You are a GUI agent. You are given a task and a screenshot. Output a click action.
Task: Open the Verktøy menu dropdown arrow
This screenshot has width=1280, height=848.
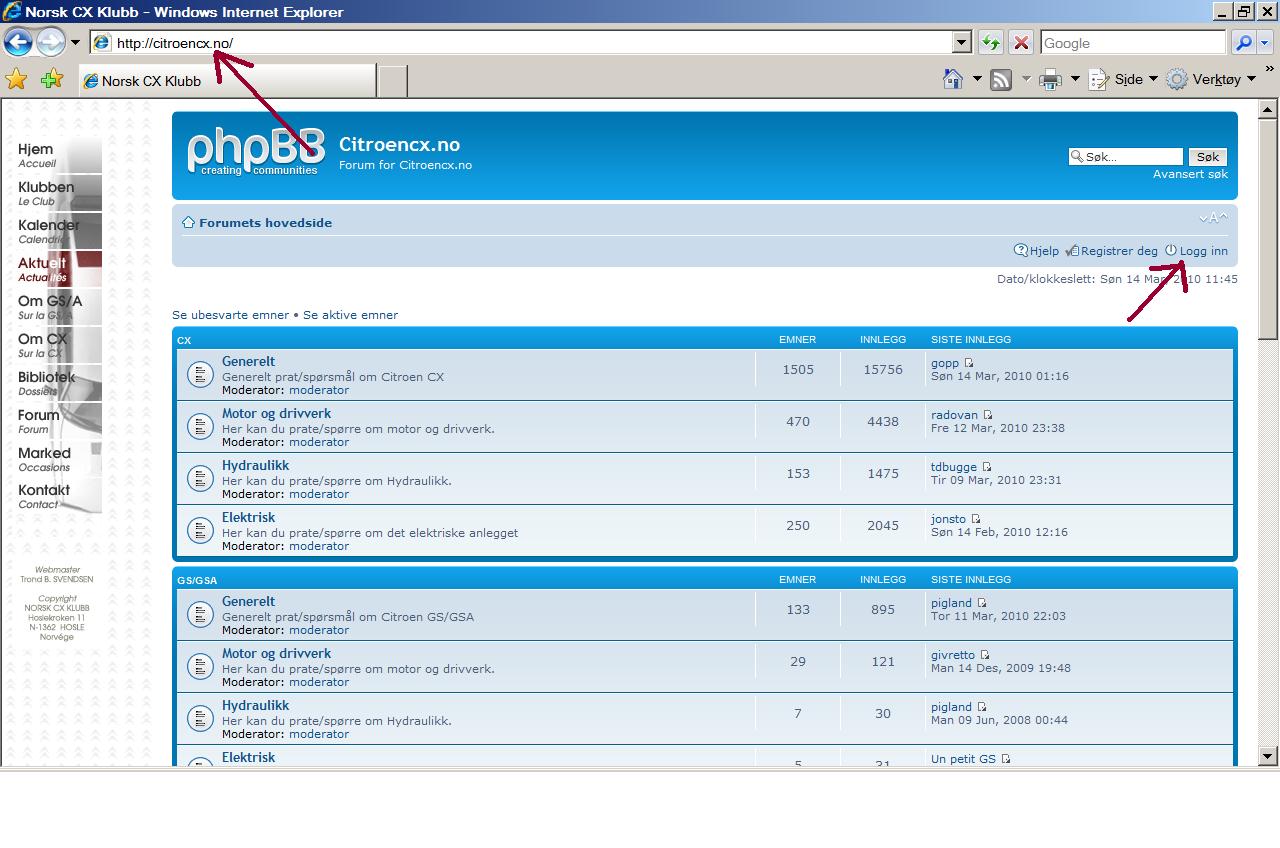[1251, 79]
